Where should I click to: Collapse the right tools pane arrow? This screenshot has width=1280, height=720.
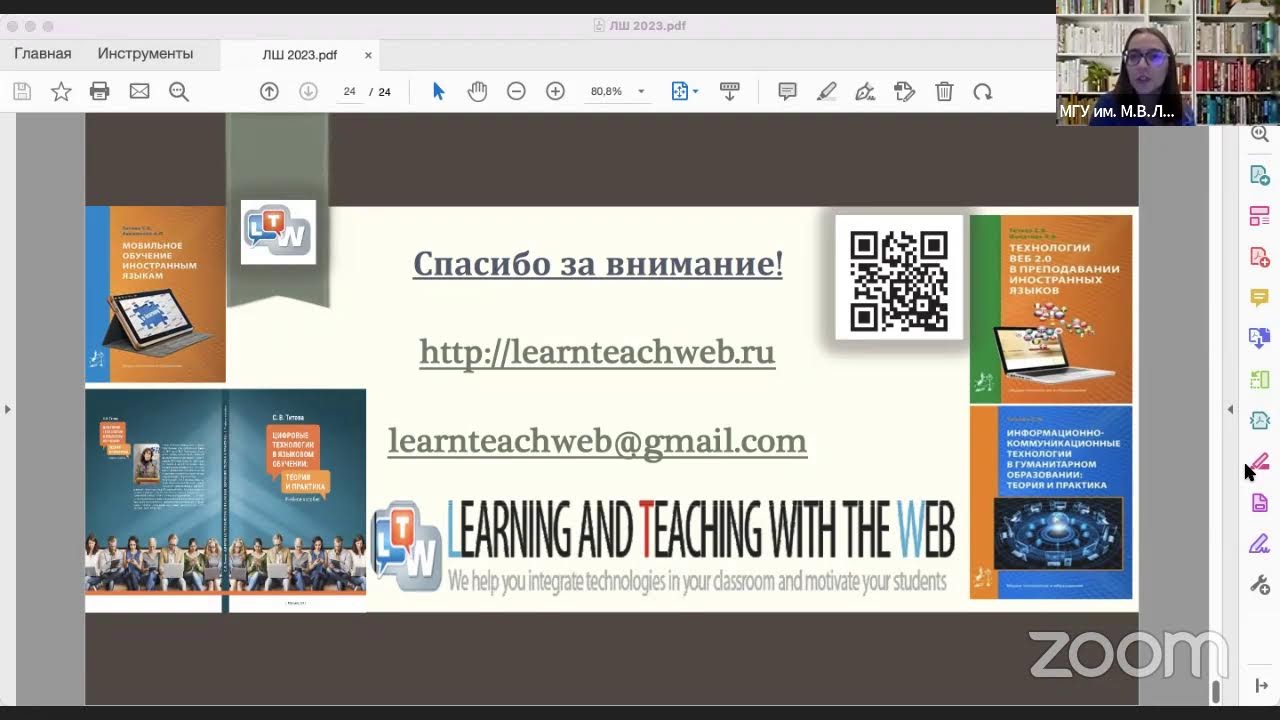tap(1230, 409)
